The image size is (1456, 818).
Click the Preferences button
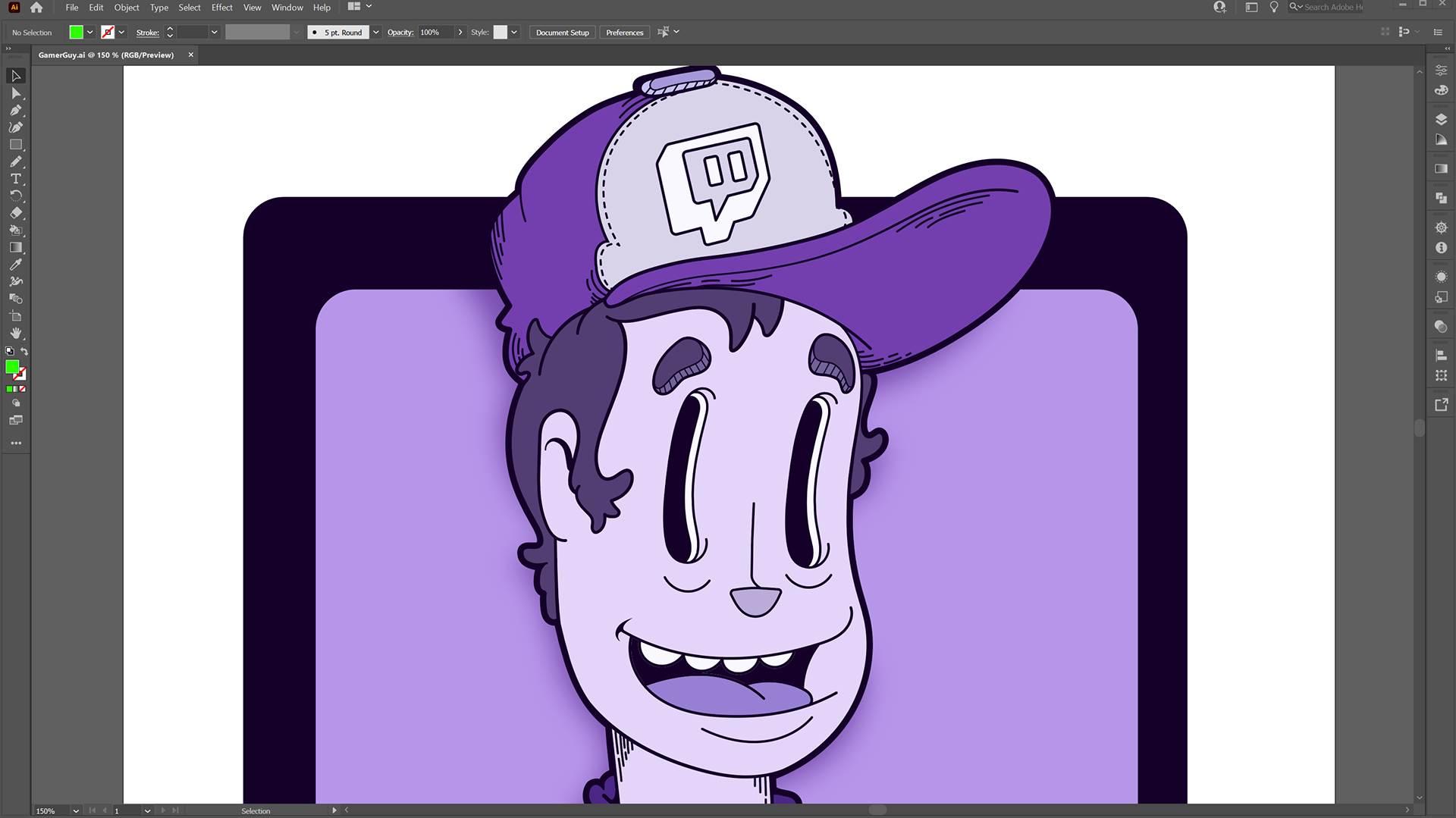point(625,33)
